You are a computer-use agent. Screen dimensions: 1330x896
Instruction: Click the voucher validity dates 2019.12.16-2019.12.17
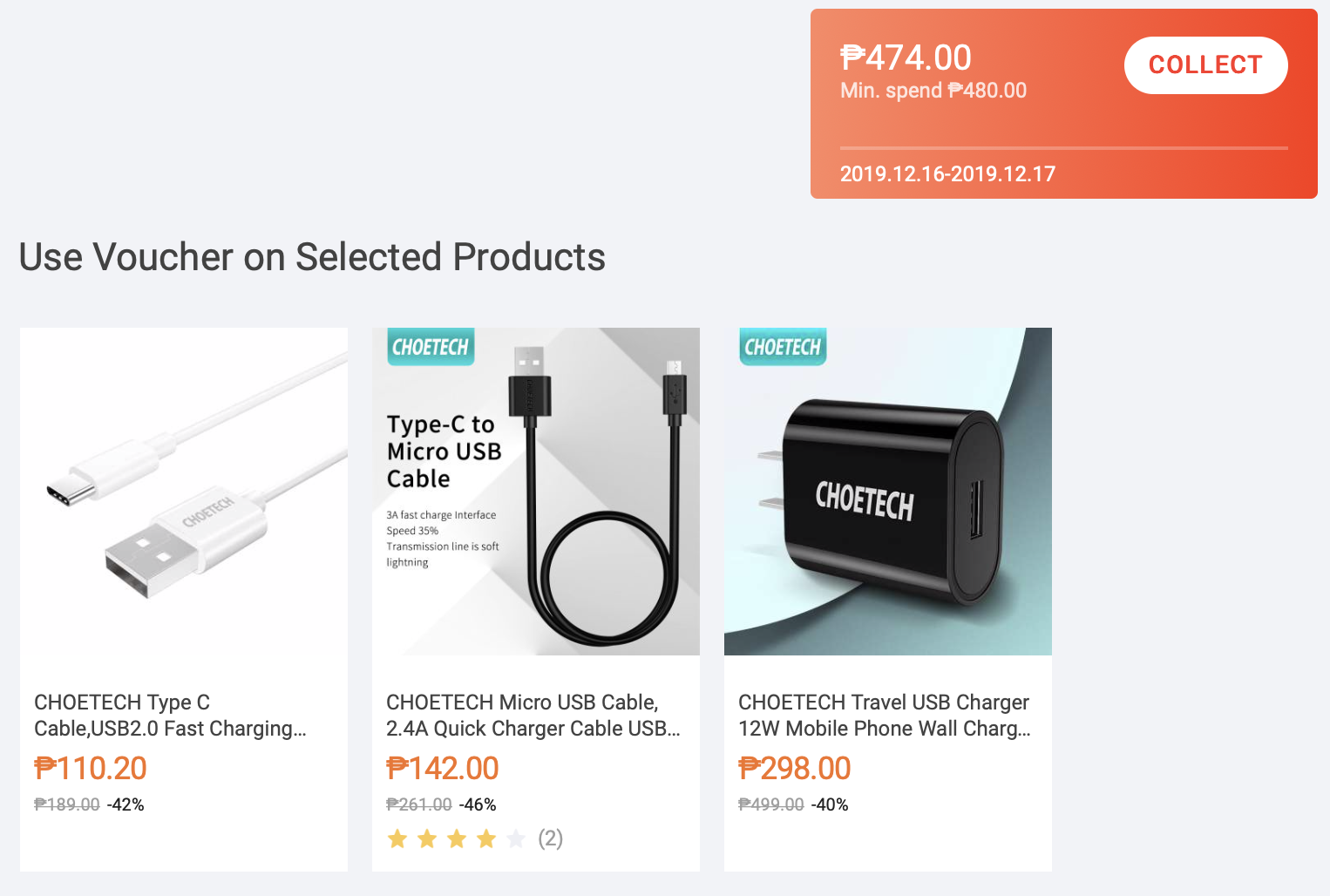pyautogui.click(x=947, y=173)
